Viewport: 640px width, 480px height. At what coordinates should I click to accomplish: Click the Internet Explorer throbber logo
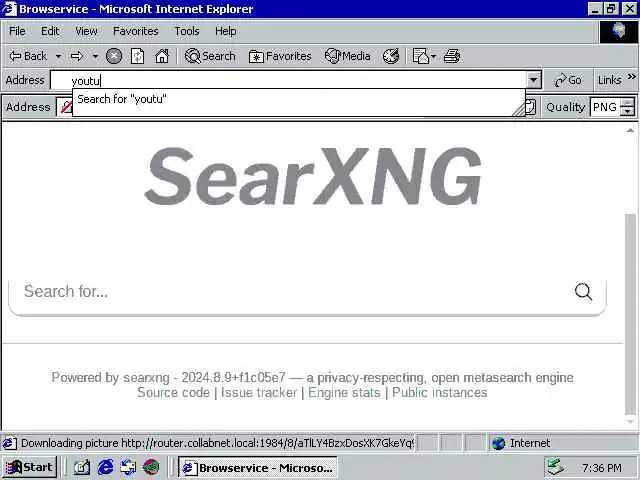619,32
